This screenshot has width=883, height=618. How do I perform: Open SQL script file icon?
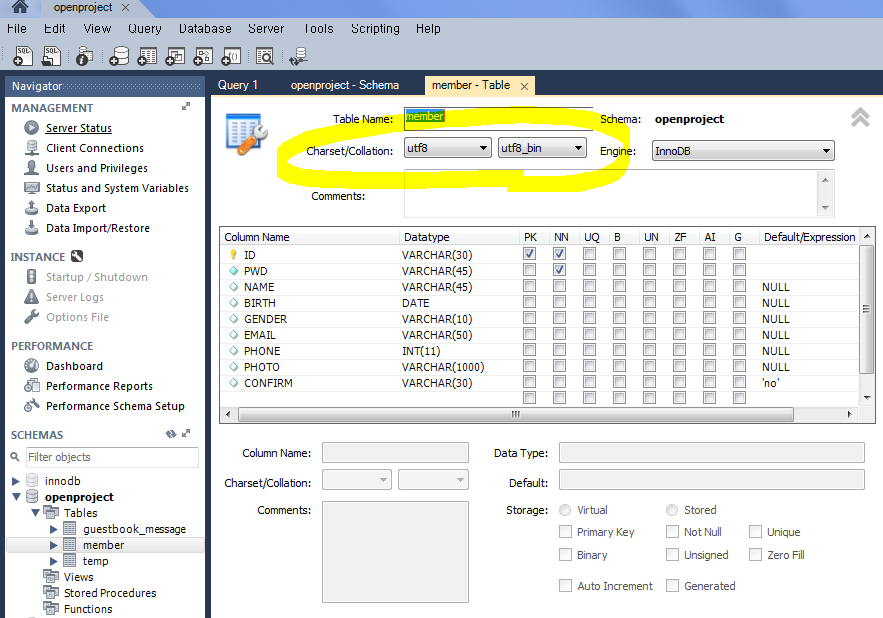pos(51,56)
